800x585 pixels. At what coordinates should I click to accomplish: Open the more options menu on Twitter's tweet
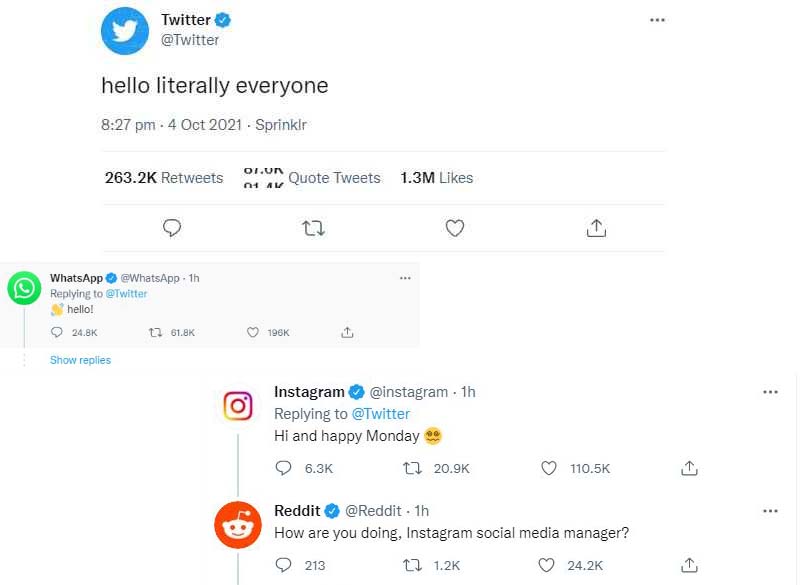657,20
